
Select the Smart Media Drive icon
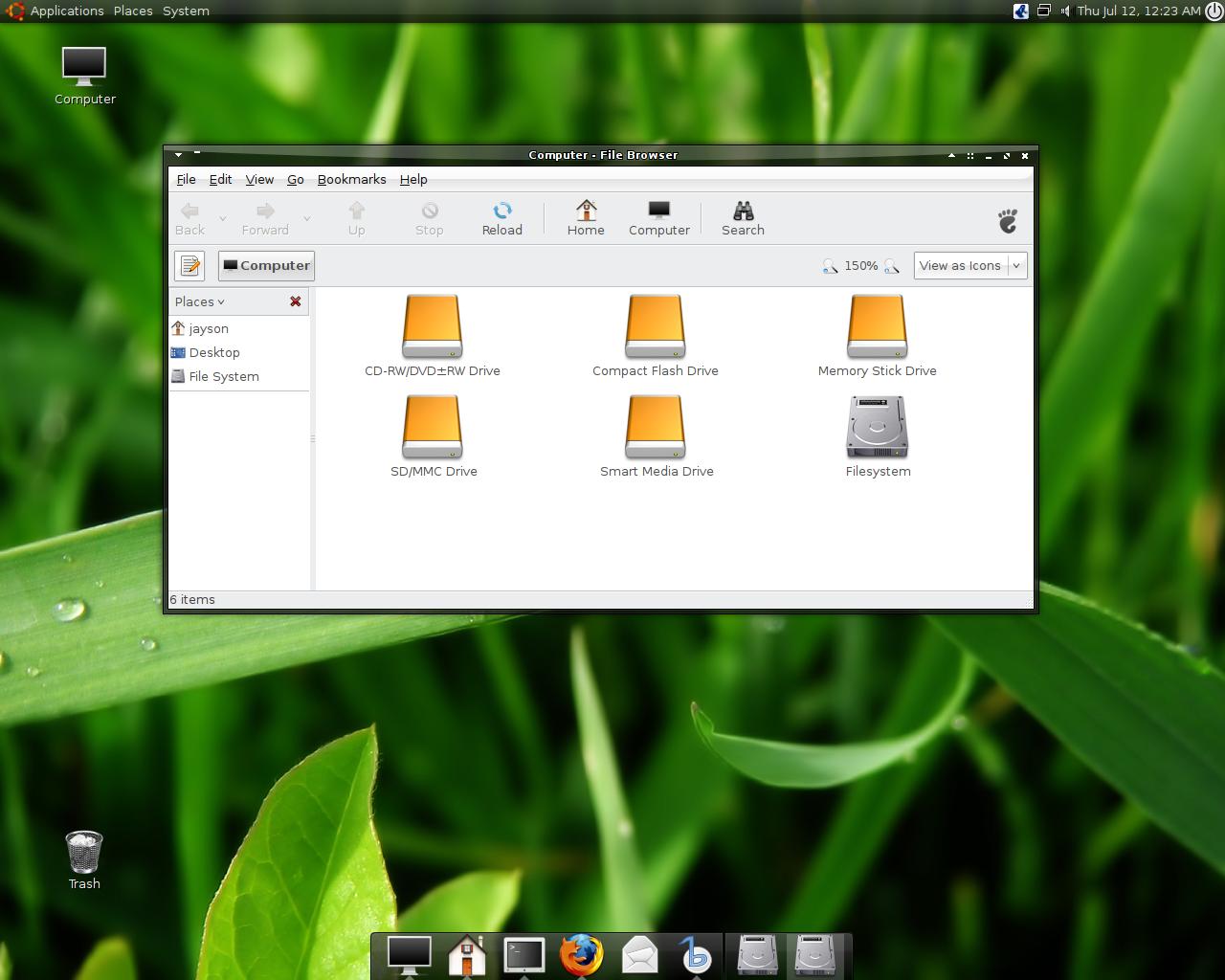point(656,427)
